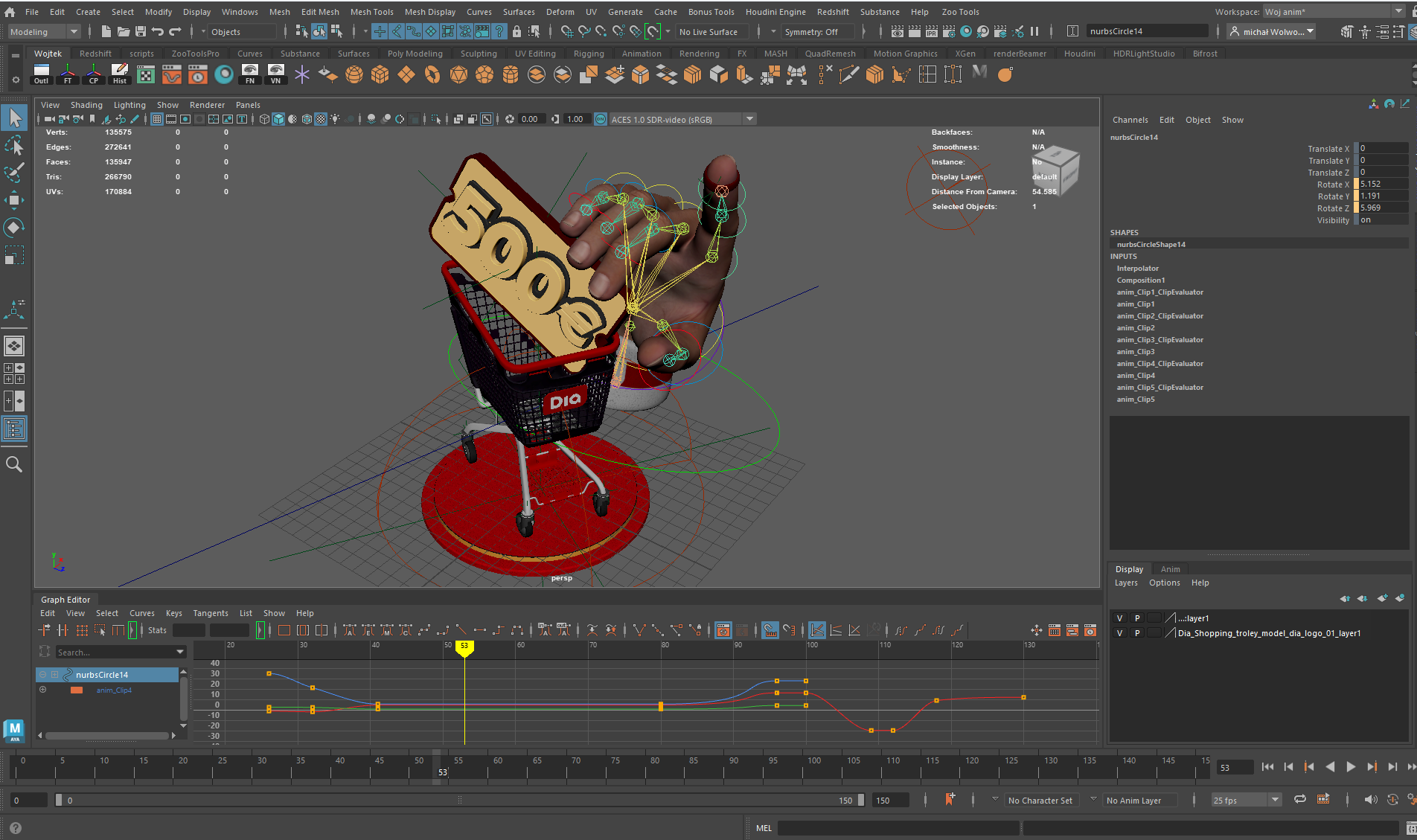
Task: Open the Mesh Tools menu
Action: (371, 11)
